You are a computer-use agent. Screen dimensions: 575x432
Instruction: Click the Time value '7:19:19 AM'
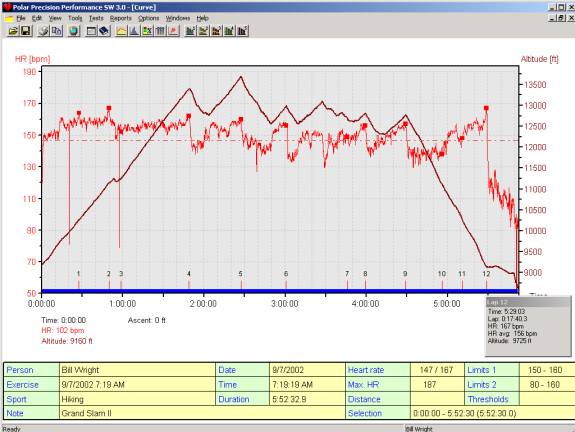(x=307, y=384)
